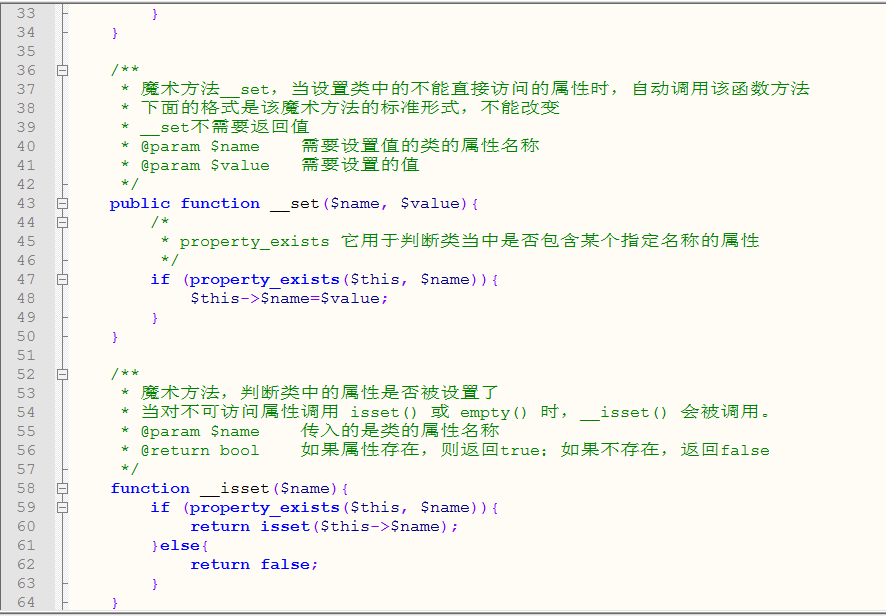Click 'function' keyword before __set
886x616 pixels.
(220, 203)
